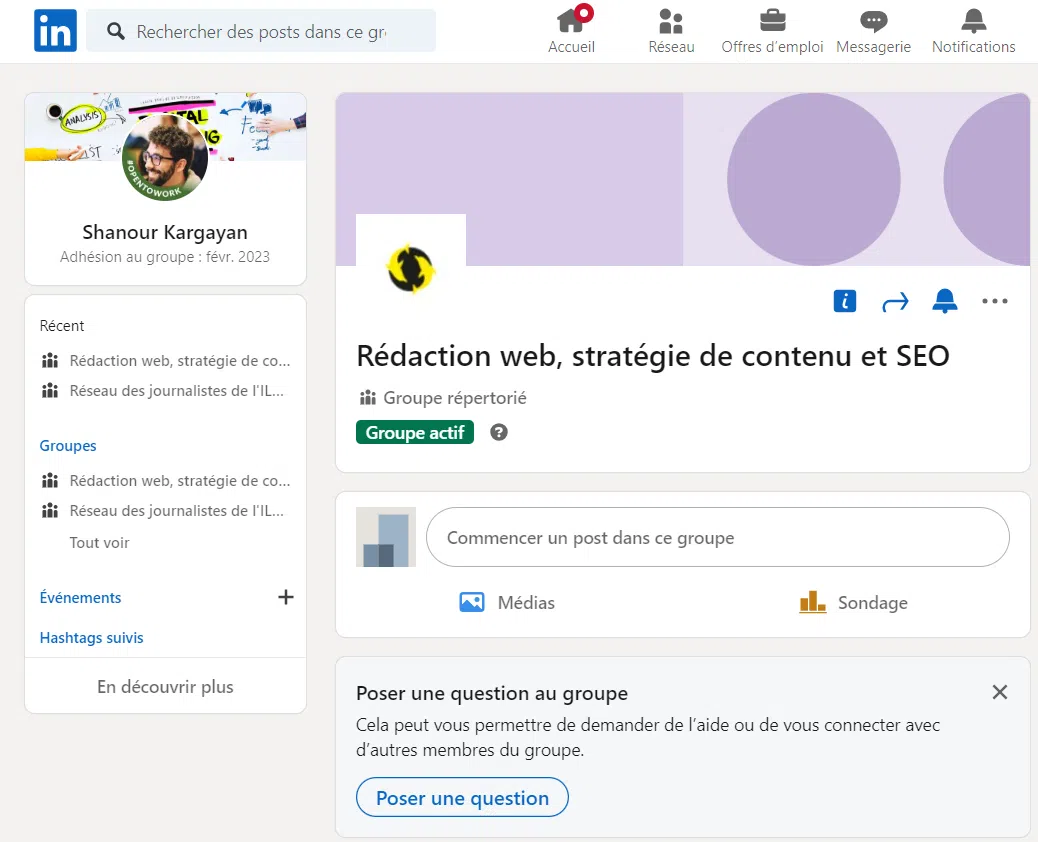Click the blue group info icon
The image size is (1038, 842).
[845, 301]
